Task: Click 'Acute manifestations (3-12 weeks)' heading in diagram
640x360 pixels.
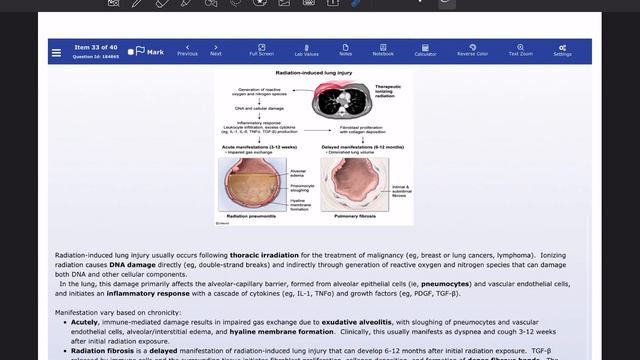Action: click(259, 147)
